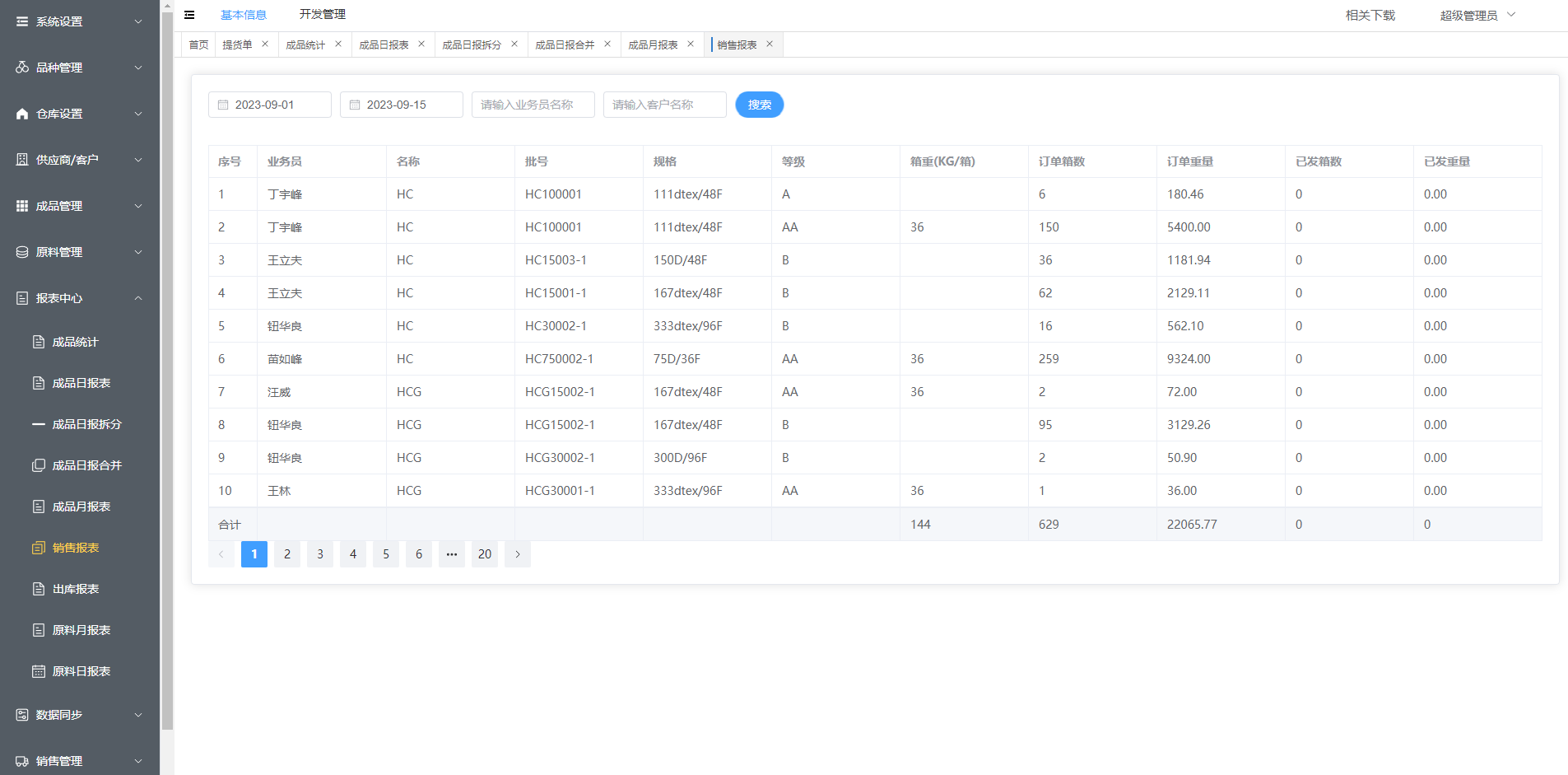This screenshot has height=775, width=1568.
Task: Close the 成品统计 tab
Action: [338, 44]
